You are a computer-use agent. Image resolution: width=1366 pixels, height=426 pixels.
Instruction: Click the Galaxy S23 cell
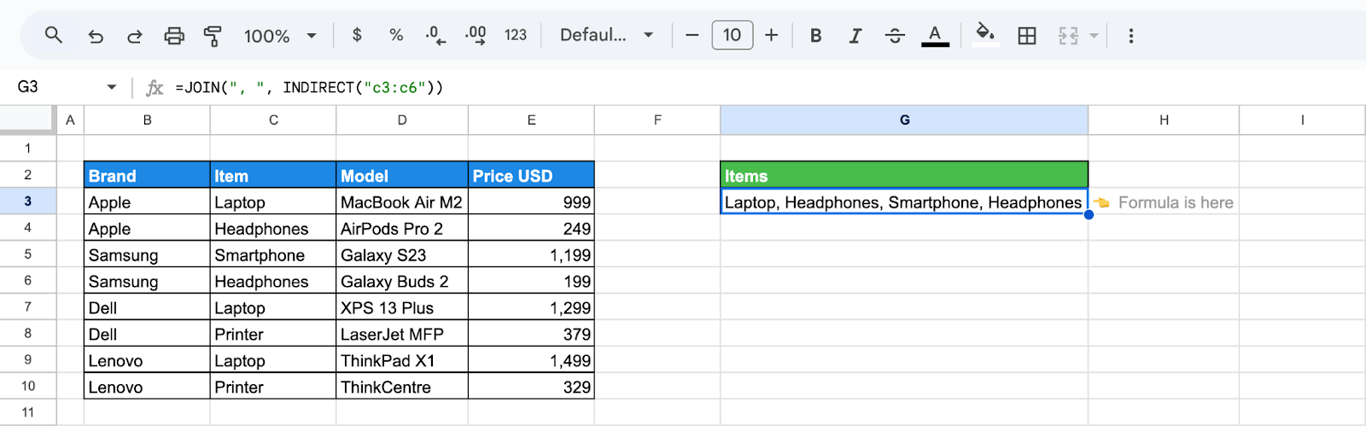[x=402, y=255]
